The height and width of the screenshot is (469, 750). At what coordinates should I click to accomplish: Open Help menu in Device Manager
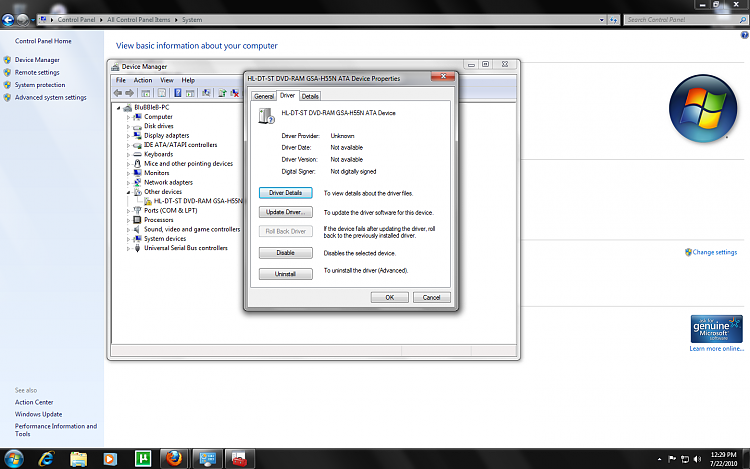pyautogui.click(x=188, y=80)
